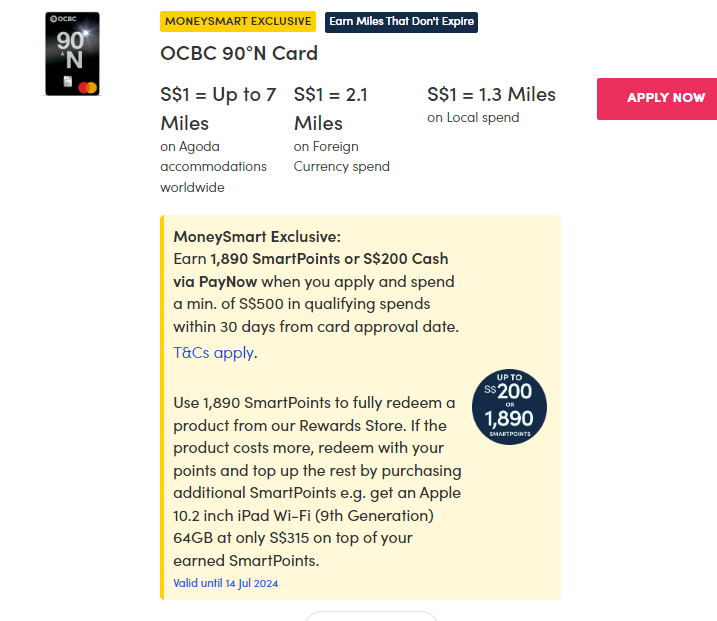The width and height of the screenshot is (717, 621).
Task: Click the S$1 = 1.3 Miles rate
Action: [491, 94]
